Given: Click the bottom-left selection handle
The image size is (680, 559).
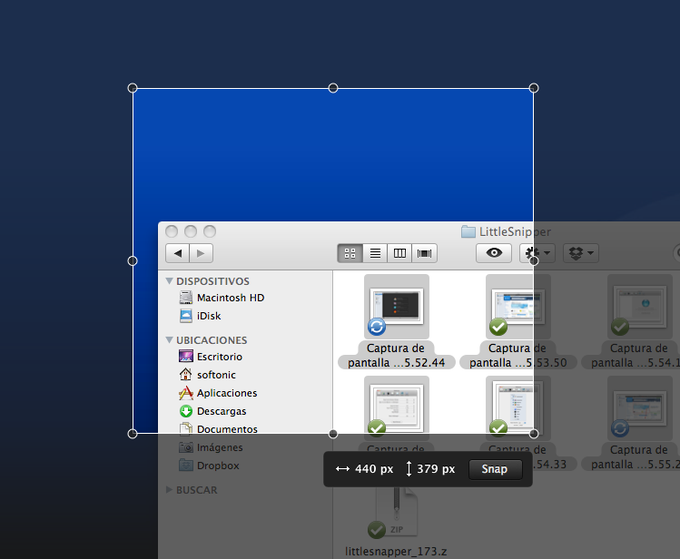Looking at the screenshot, I should click(x=132, y=434).
